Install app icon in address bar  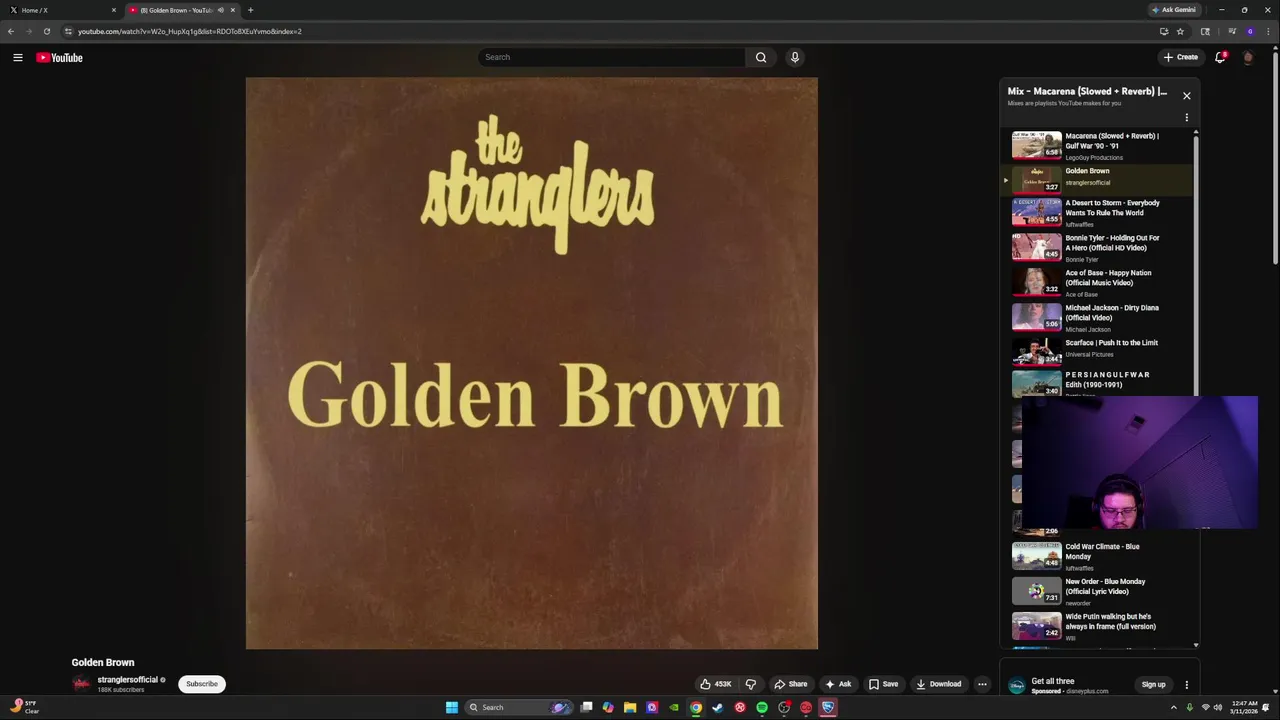tap(1164, 31)
